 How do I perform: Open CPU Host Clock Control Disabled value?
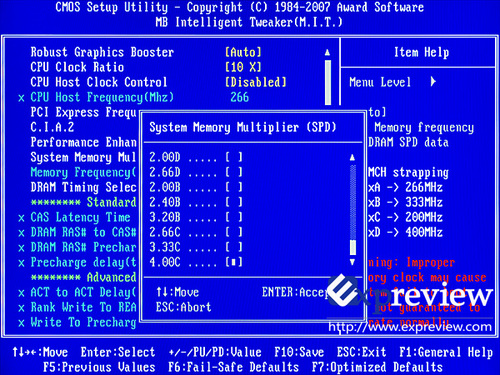256,82
